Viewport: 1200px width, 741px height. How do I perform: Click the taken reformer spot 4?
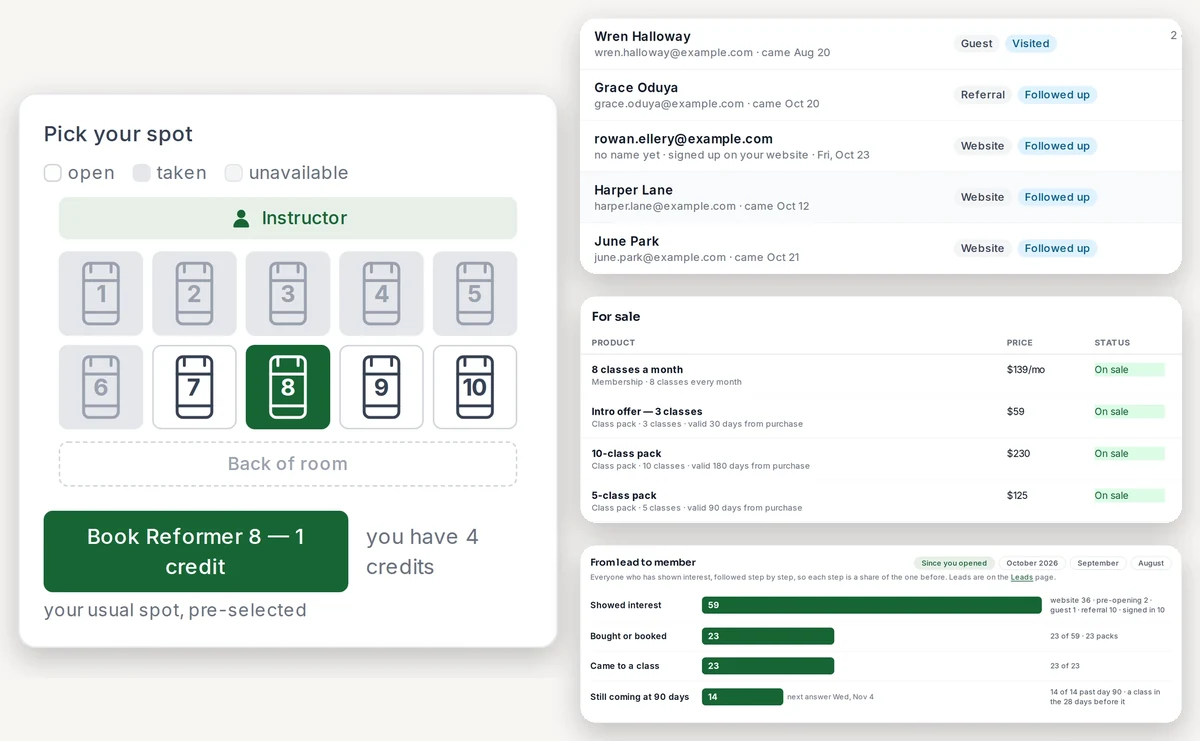click(381, 293)
